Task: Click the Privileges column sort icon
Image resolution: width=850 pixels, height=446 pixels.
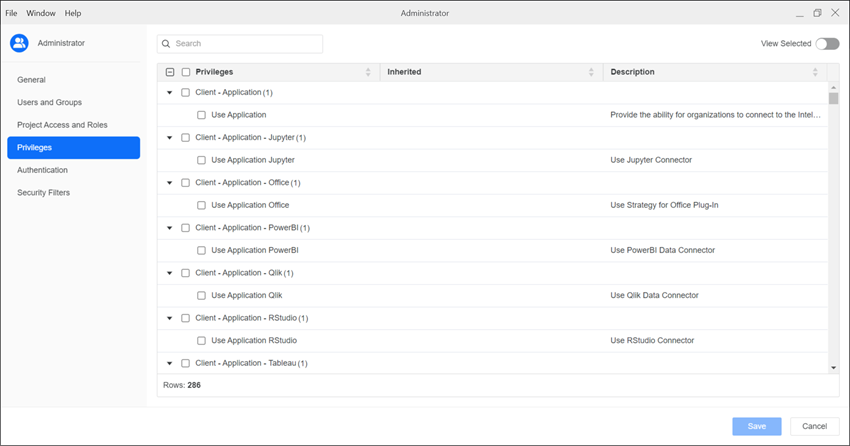Action: tap(368, 73)
